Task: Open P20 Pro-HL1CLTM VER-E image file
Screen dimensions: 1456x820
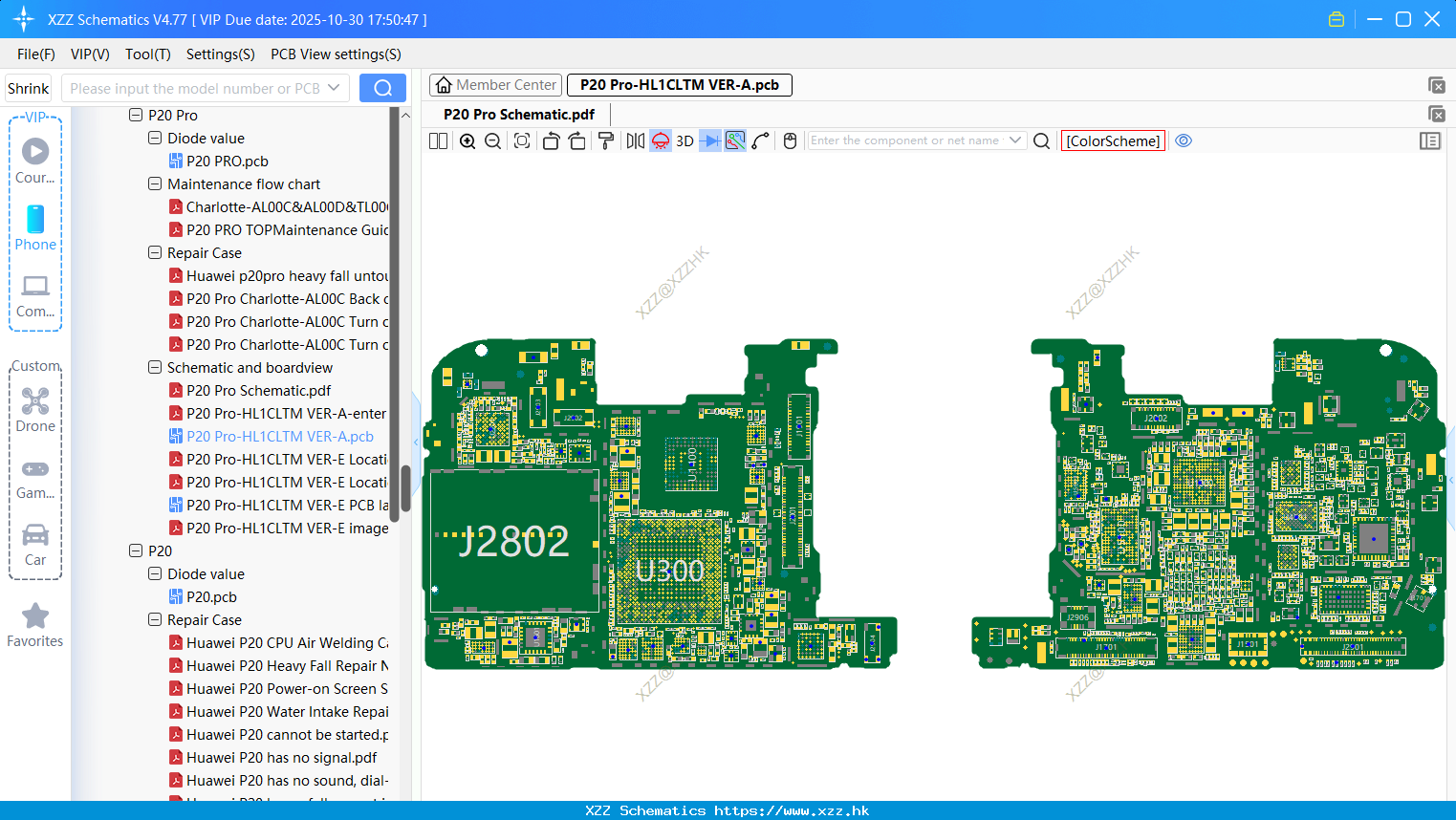Action: click(x=279, y=529)
